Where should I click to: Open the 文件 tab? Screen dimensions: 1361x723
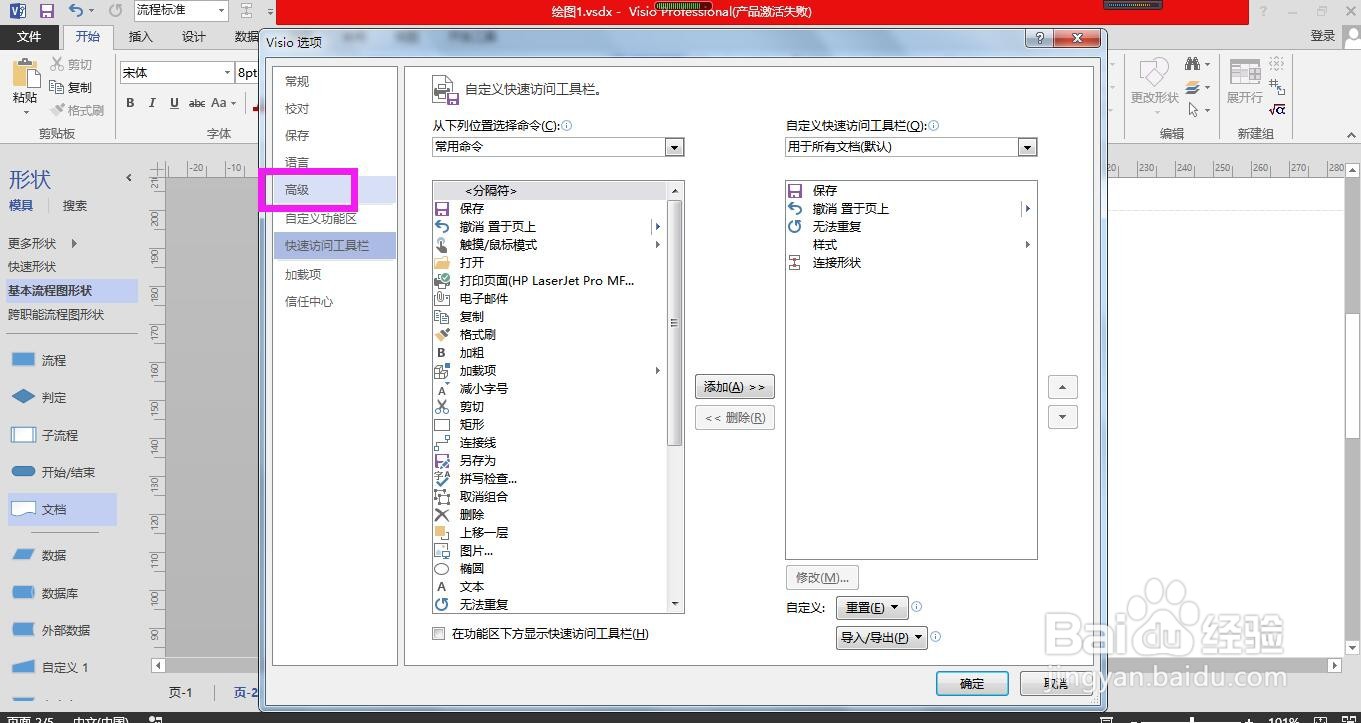tap(29, 36)
